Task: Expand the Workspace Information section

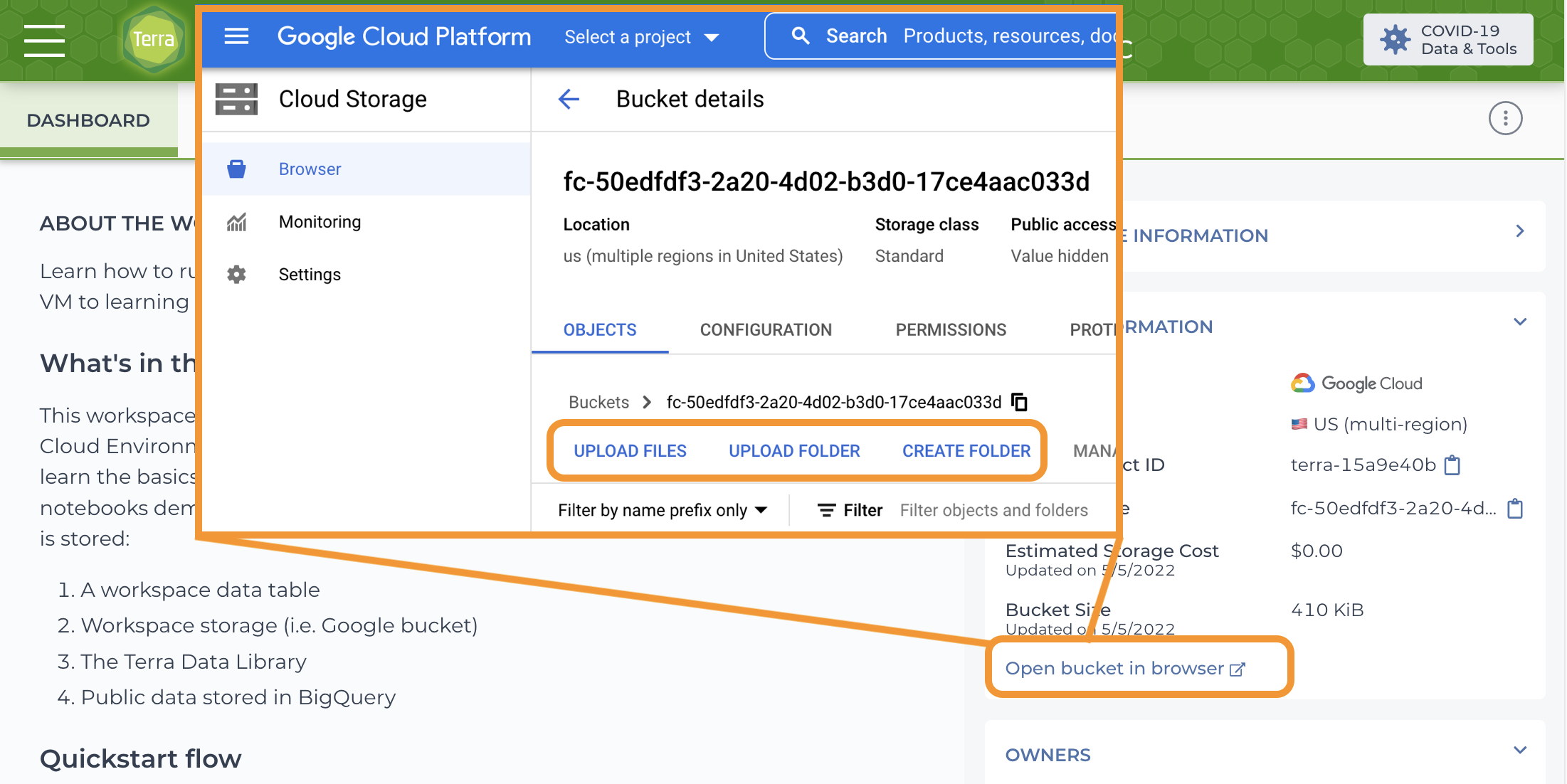Action: pyautogui.click(x=1519, y=231)
